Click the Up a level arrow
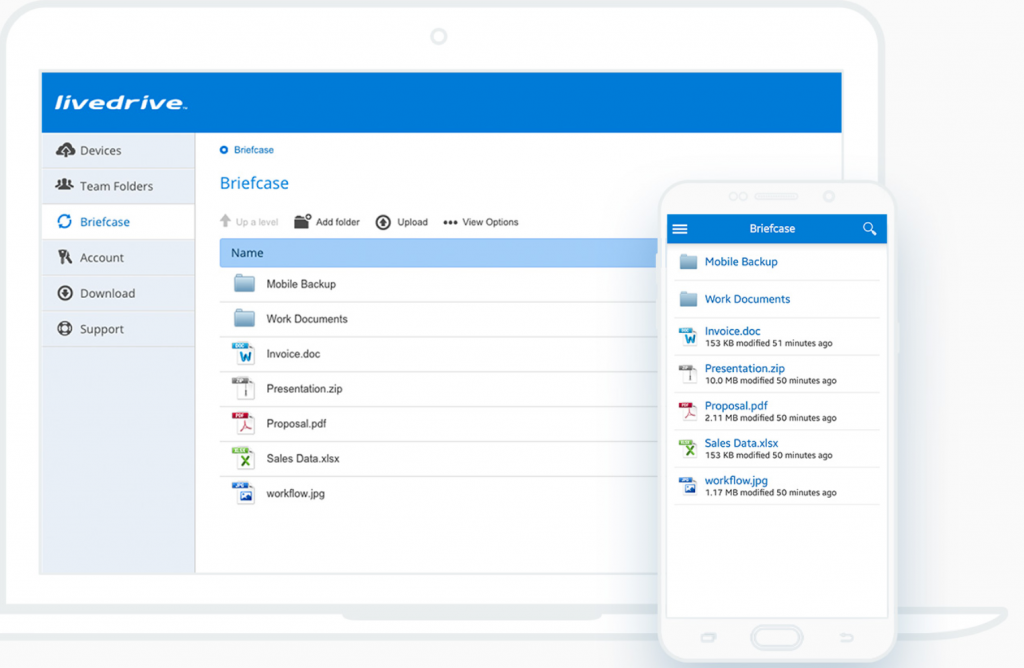Viewport: 1024px width, 668px height. point(225,221)
